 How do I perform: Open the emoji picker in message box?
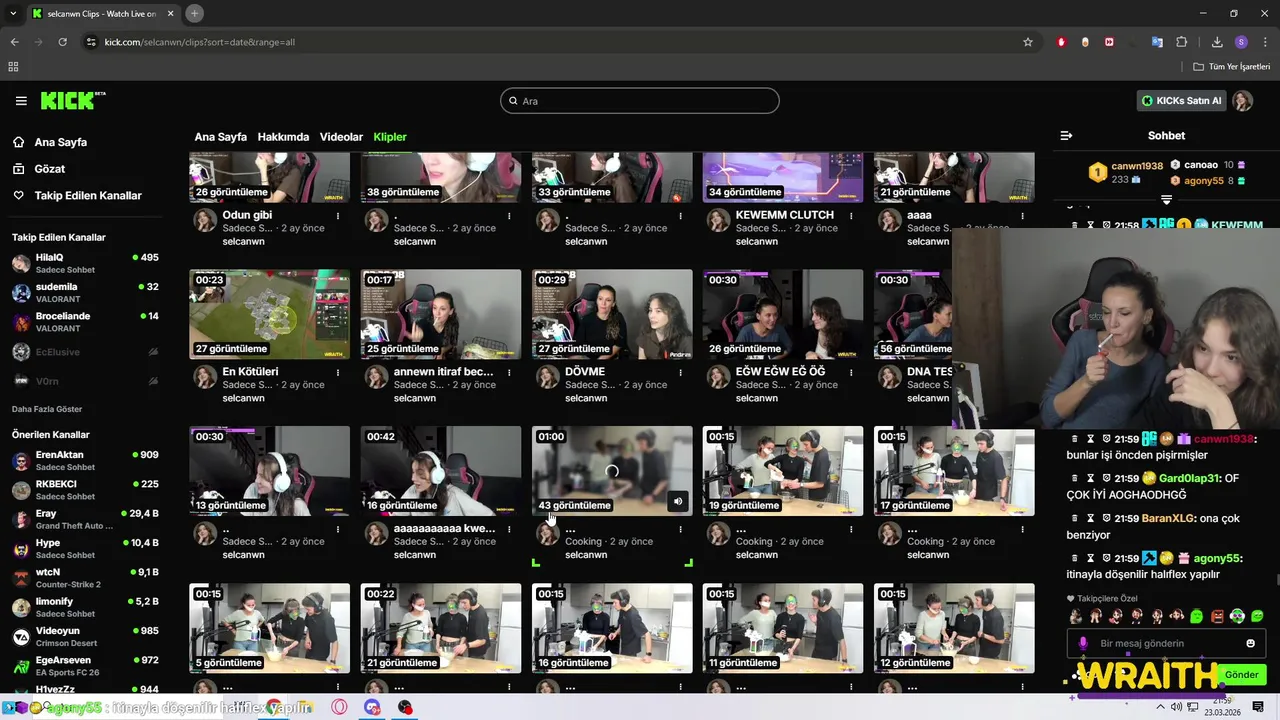(x=1250, y=643)
